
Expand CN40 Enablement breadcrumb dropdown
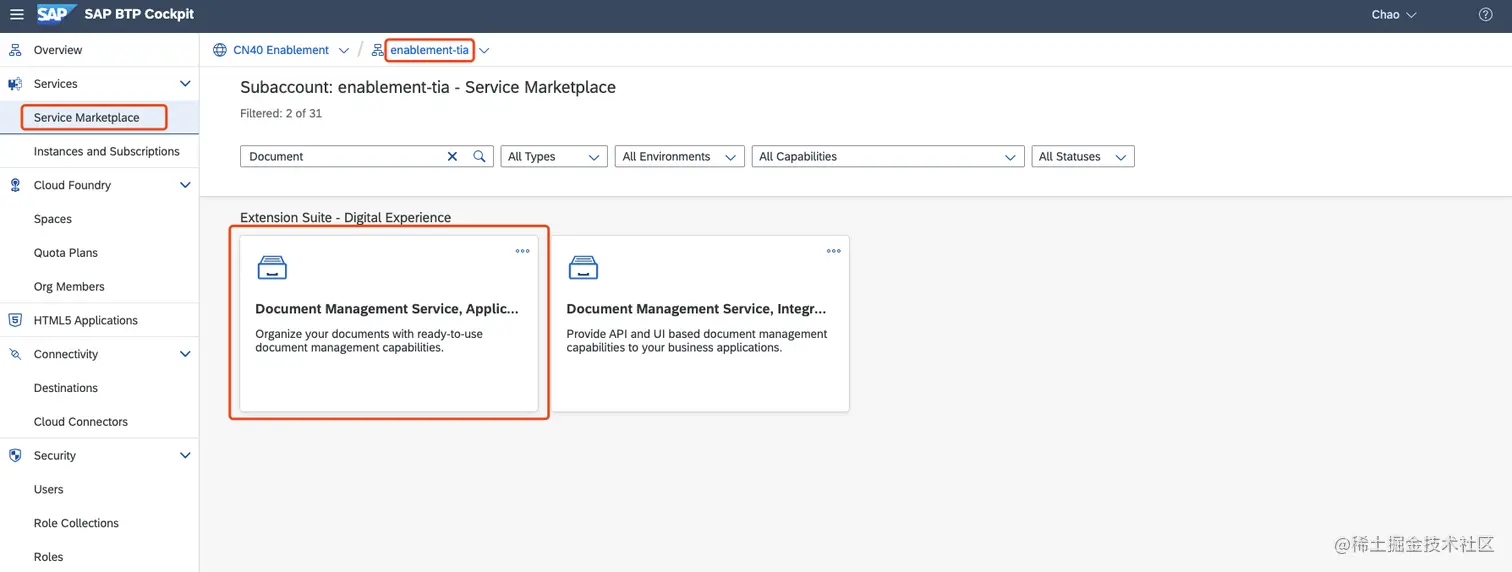click(x=344, y=50)
